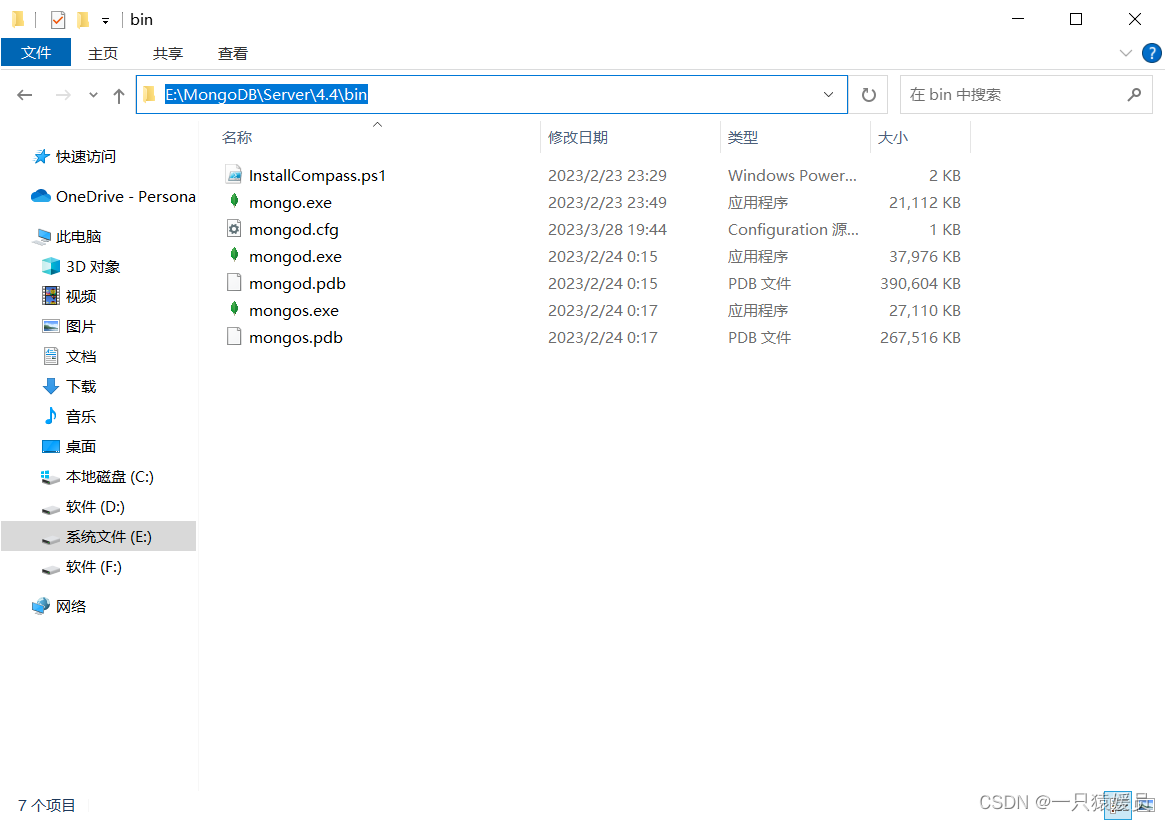Expand the ribbon with the chevron
The height and width of the screenshot is (821, 1166).
coord(1125,53)
